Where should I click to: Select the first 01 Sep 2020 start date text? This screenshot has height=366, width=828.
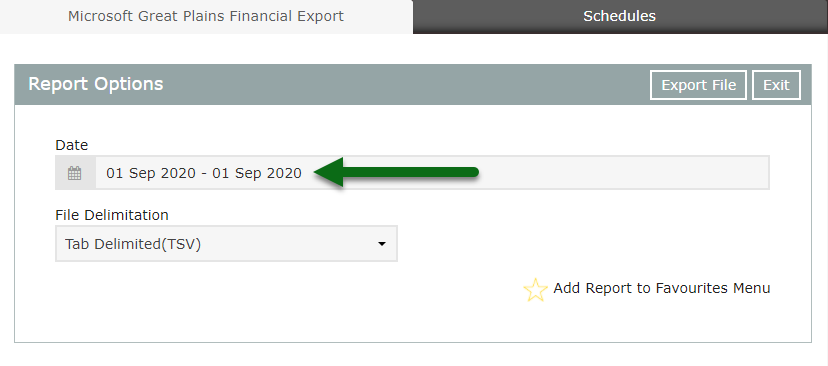tap(151, 173)
